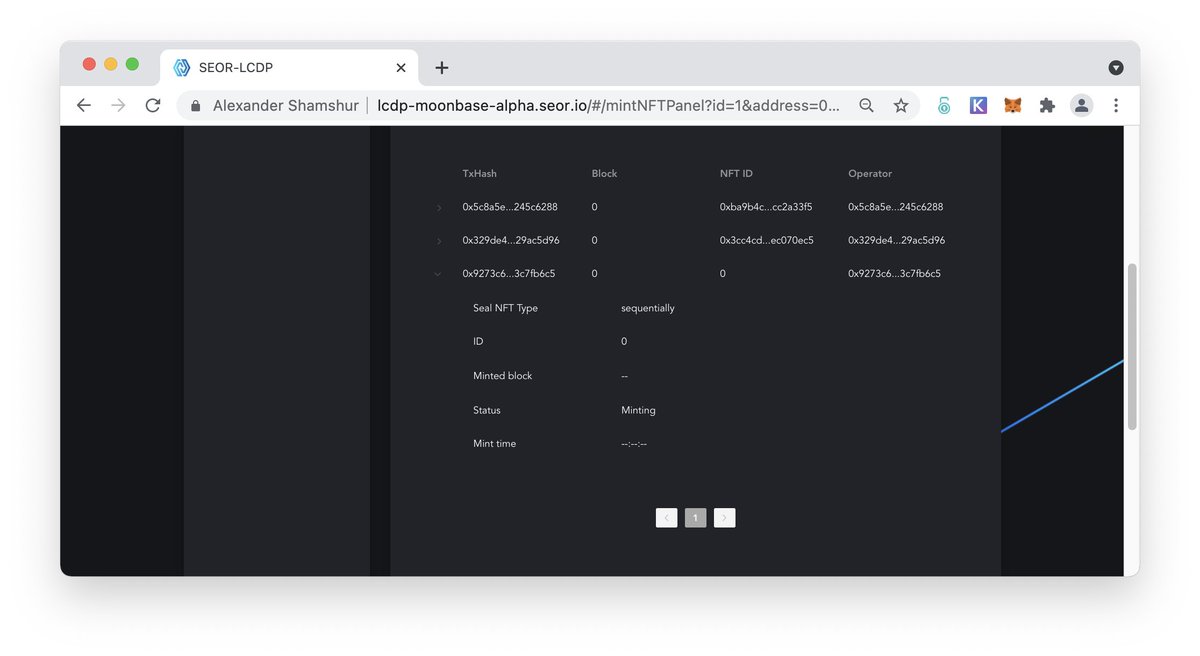
Task: Click the Seal NFT Type label
Action: 505,308
